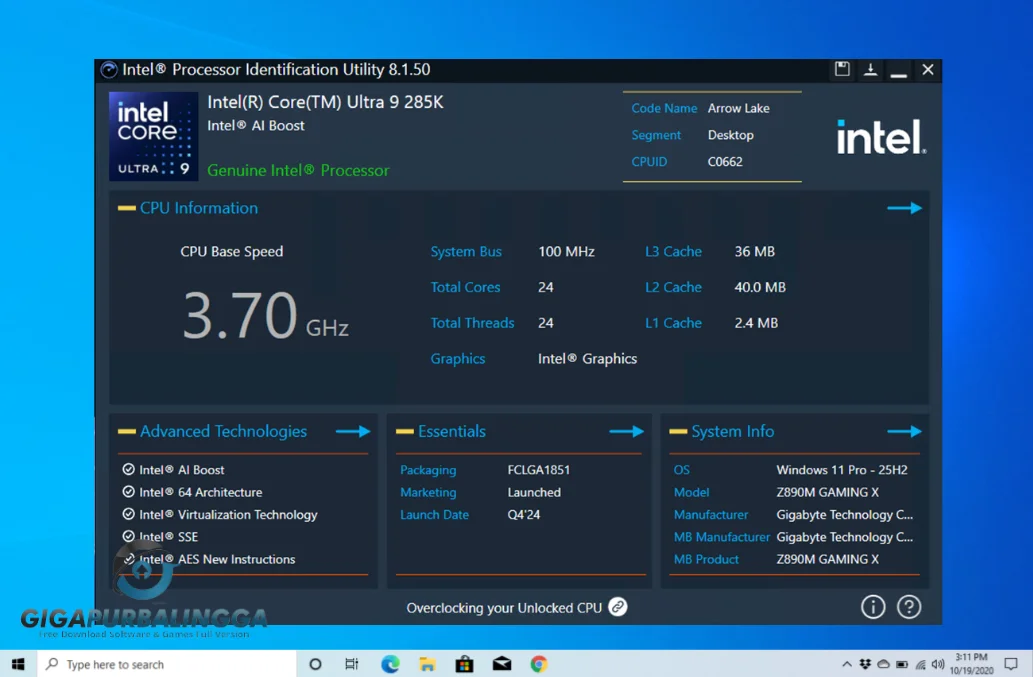Click the download update icon in title bar

(x=870, y=69)
